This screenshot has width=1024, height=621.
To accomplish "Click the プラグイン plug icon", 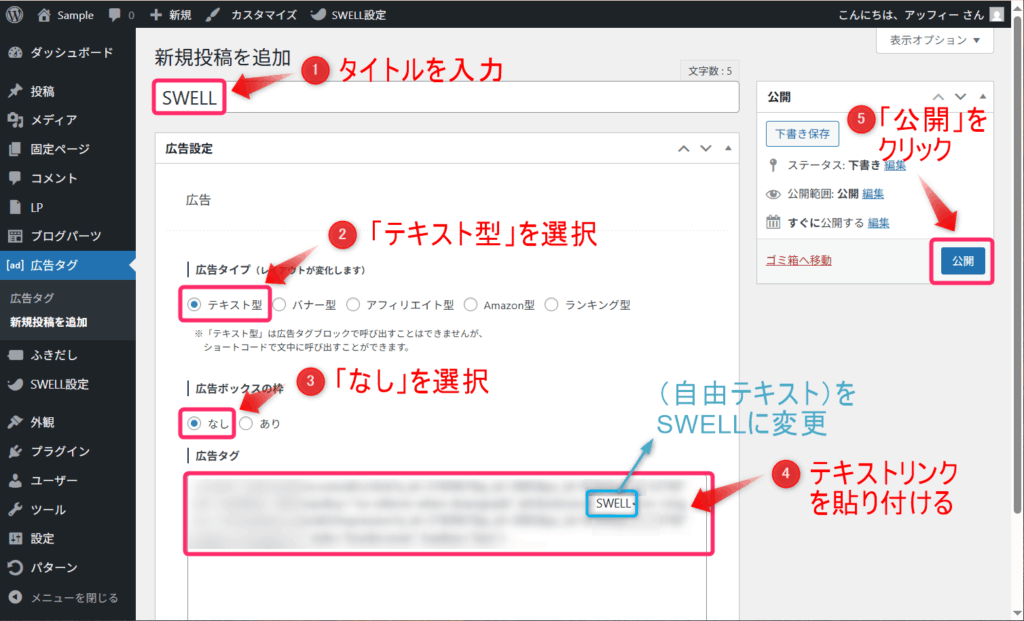I will [x=15, y=451].
